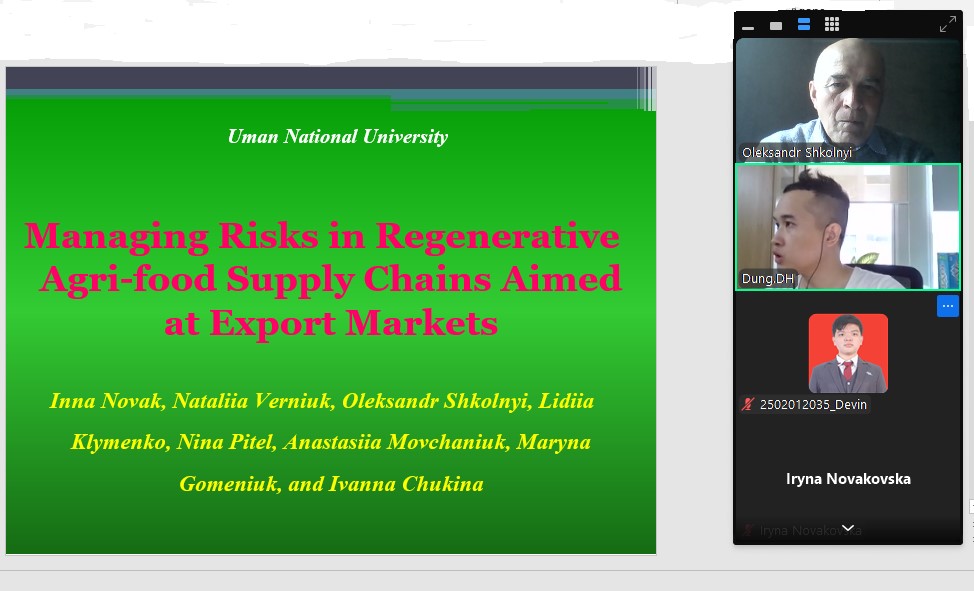
Task: Open the blue ellipsis more options button
Action: (x=947, y=306)
